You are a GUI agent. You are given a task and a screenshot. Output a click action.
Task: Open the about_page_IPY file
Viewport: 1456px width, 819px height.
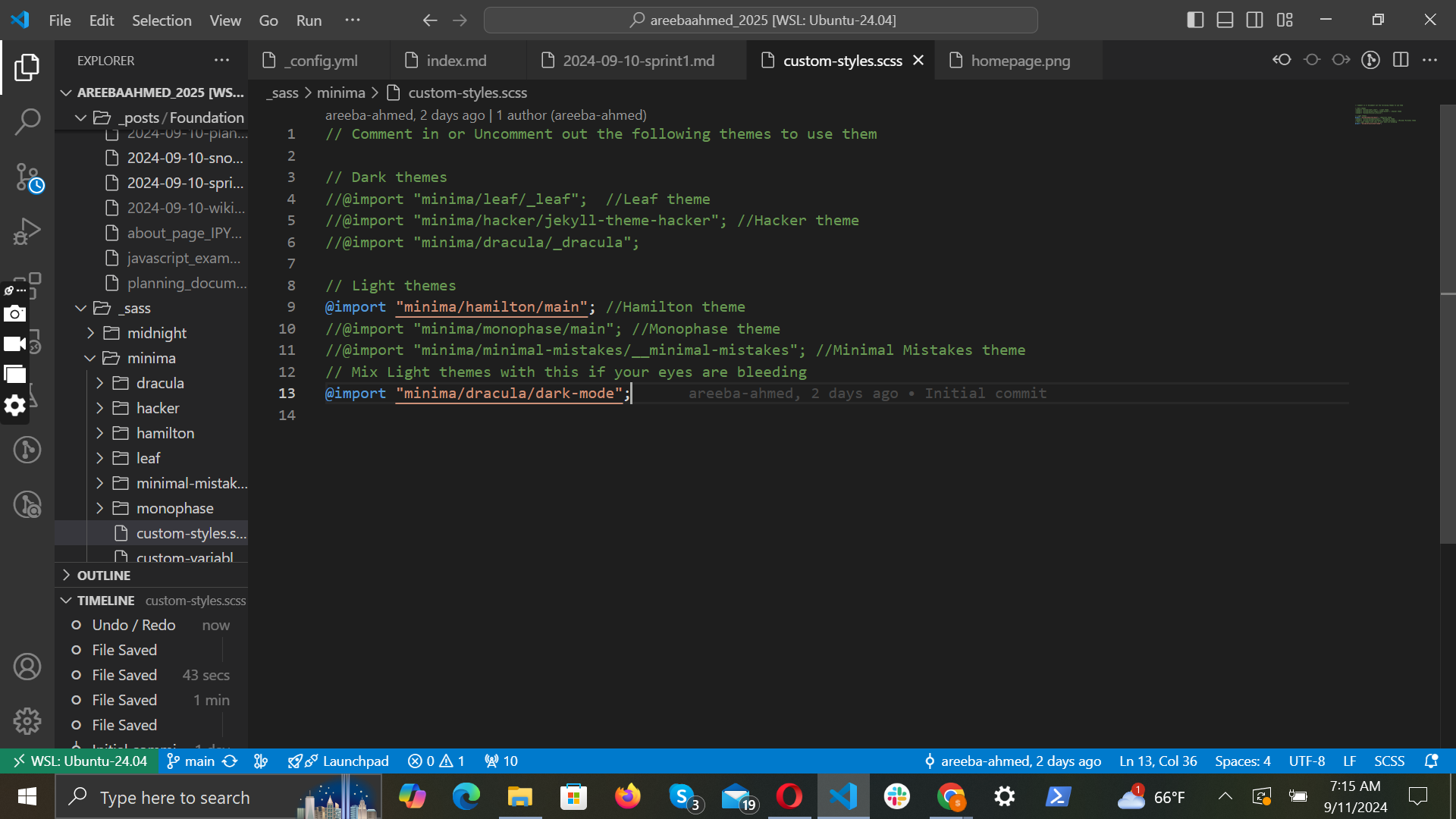pos(152,233)
